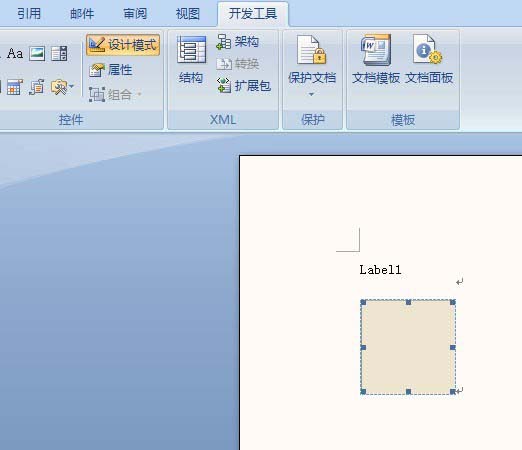This screenshot has height=450, width=522.
Task: Click left-middle handle of selected control
Action: click(363, 347)
